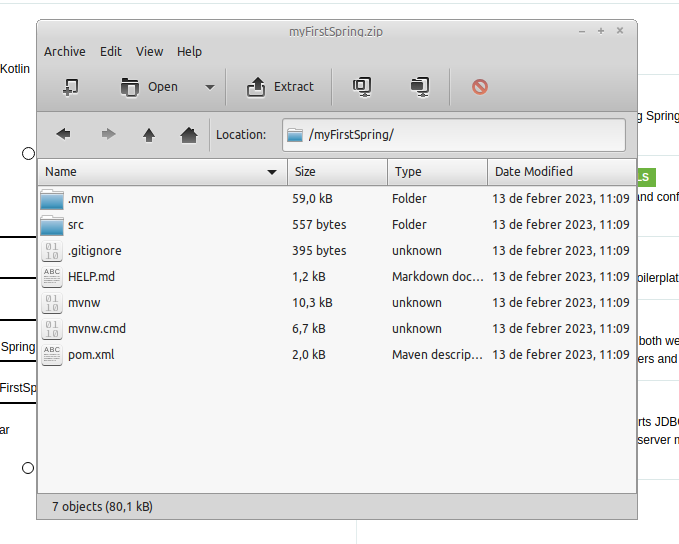The height and width of the screenshot is (544, 679).
Task: Click the HELP.md file name
Action: point(91,277)
